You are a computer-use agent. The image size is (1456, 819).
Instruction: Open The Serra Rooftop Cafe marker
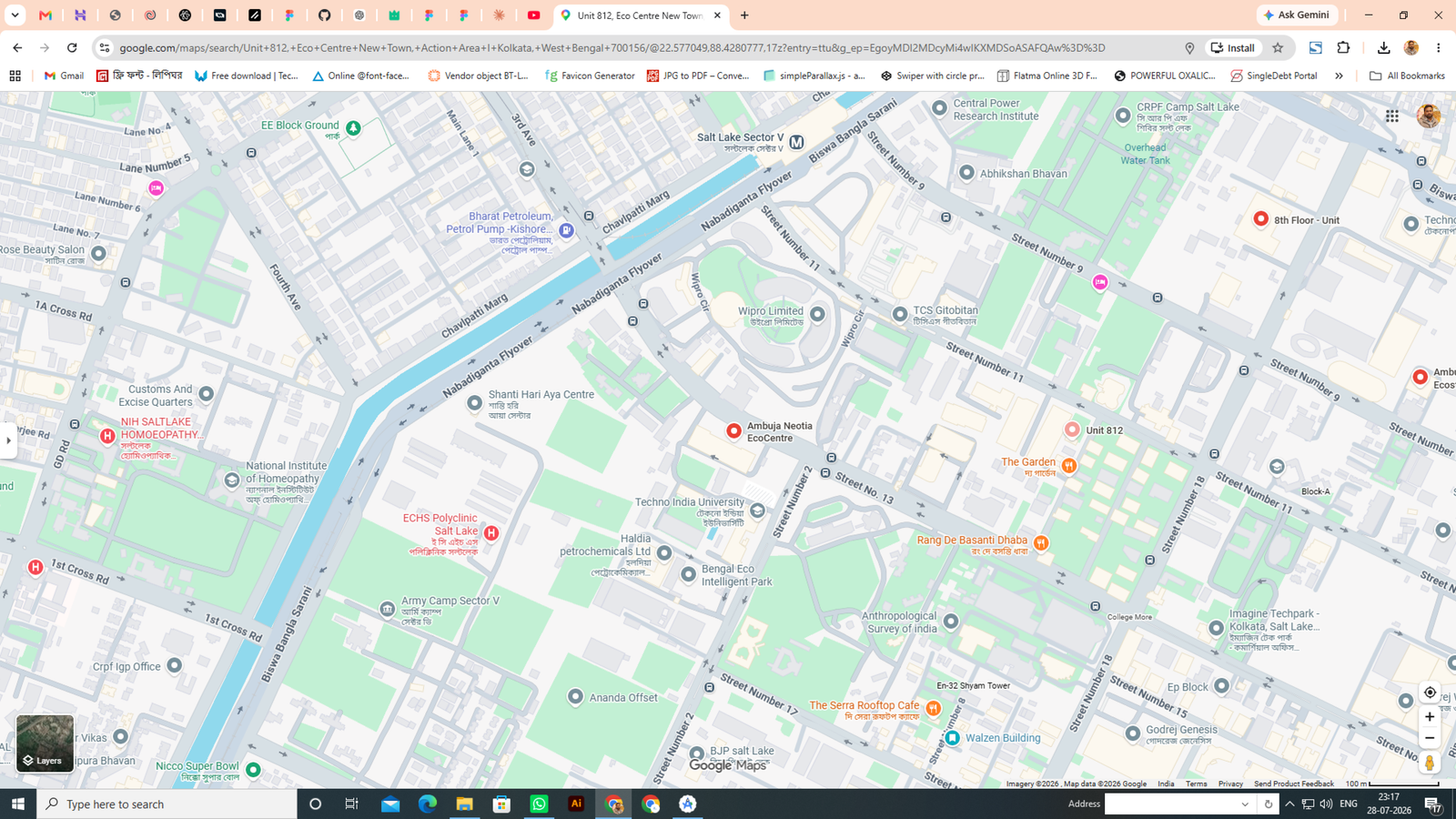tap(934, 708)
